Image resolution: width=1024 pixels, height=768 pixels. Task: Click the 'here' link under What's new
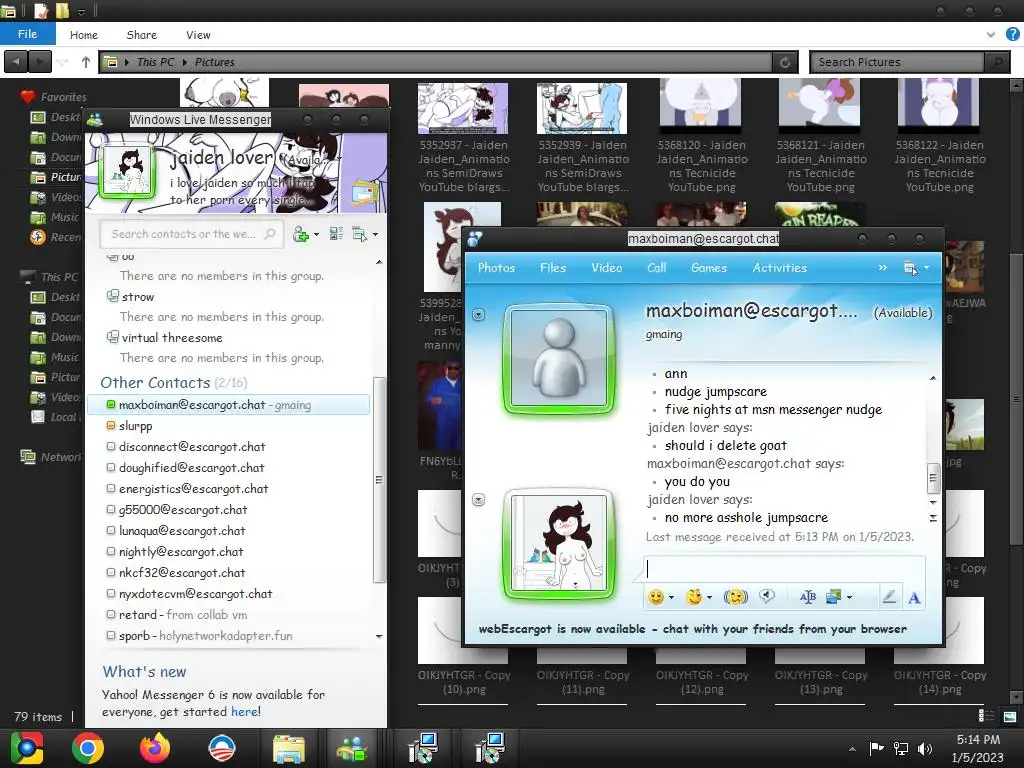click(x=245, y=712)
